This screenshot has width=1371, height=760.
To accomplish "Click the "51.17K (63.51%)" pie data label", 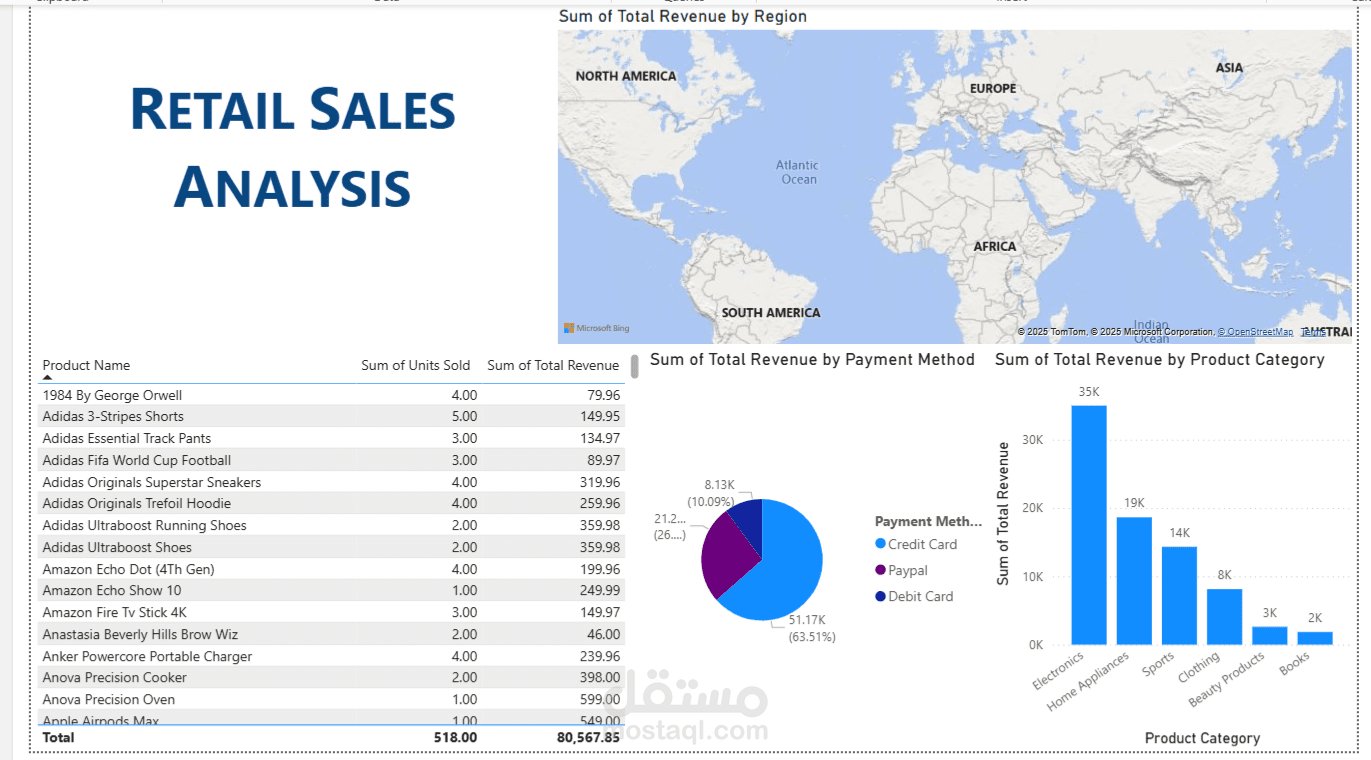I will coord(812,628).
